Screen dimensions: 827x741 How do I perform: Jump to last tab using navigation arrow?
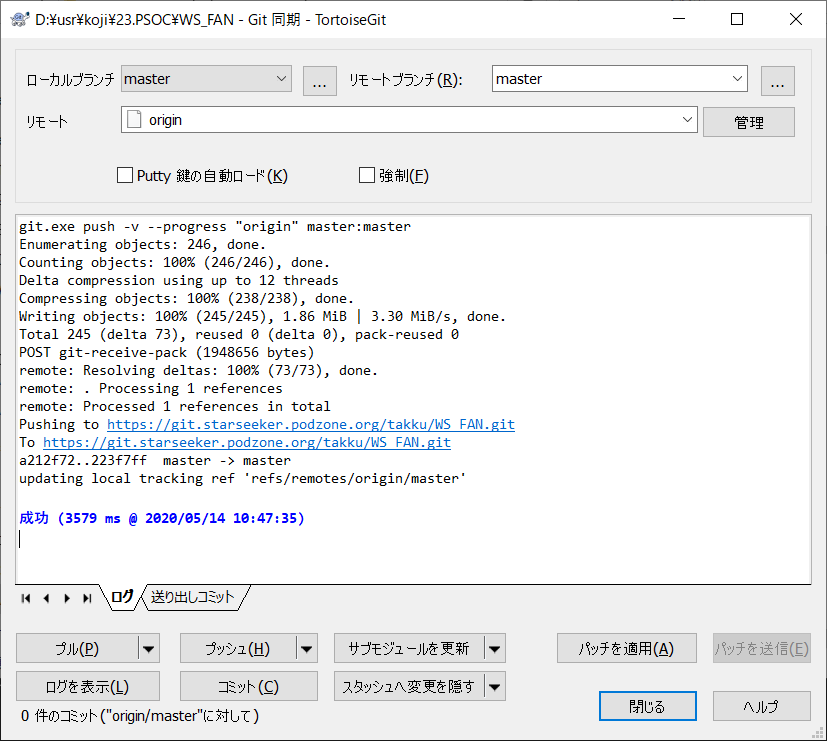click(x=87, y=598)
